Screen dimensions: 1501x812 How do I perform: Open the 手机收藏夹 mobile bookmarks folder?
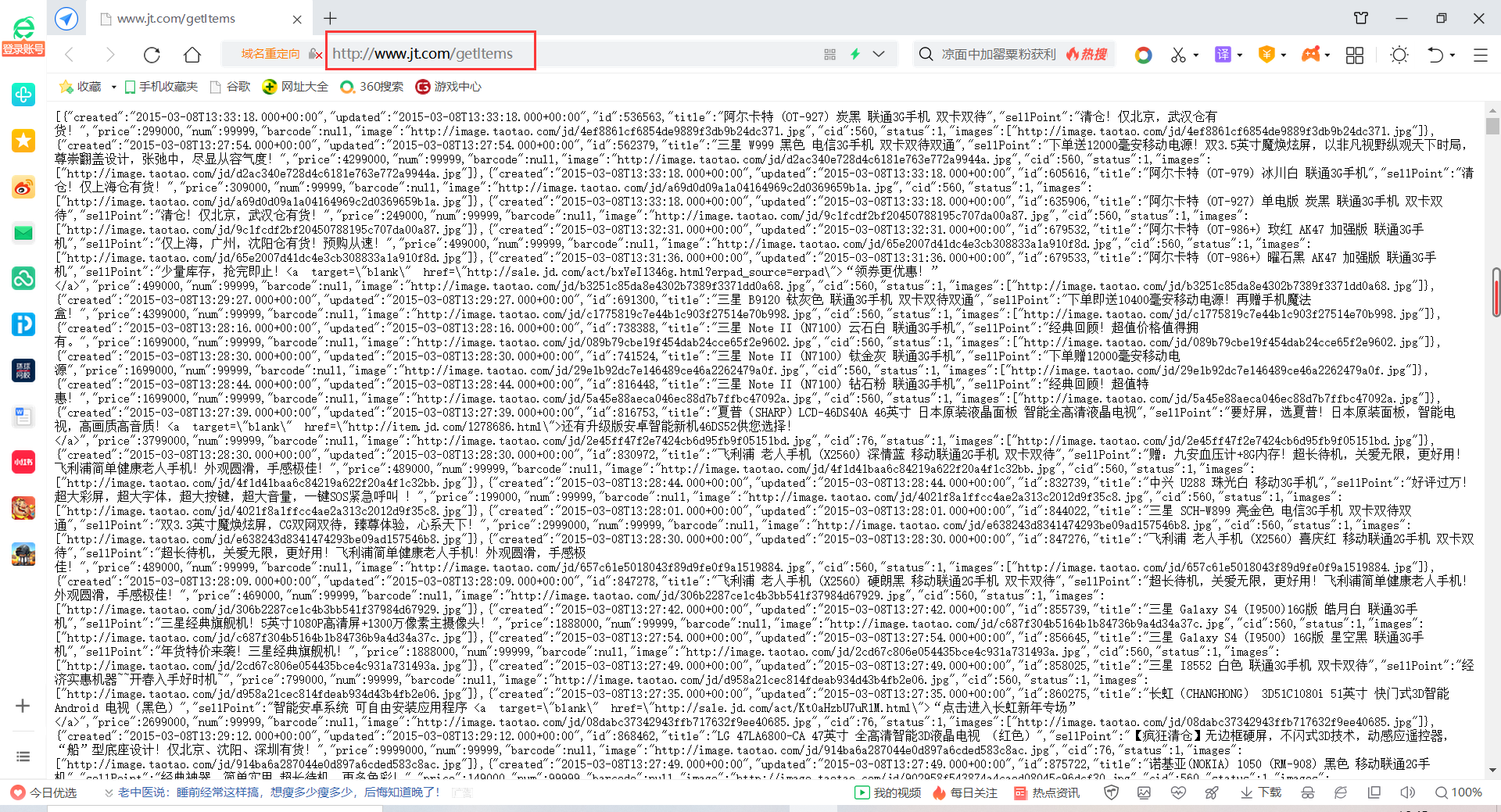point(161,87)
